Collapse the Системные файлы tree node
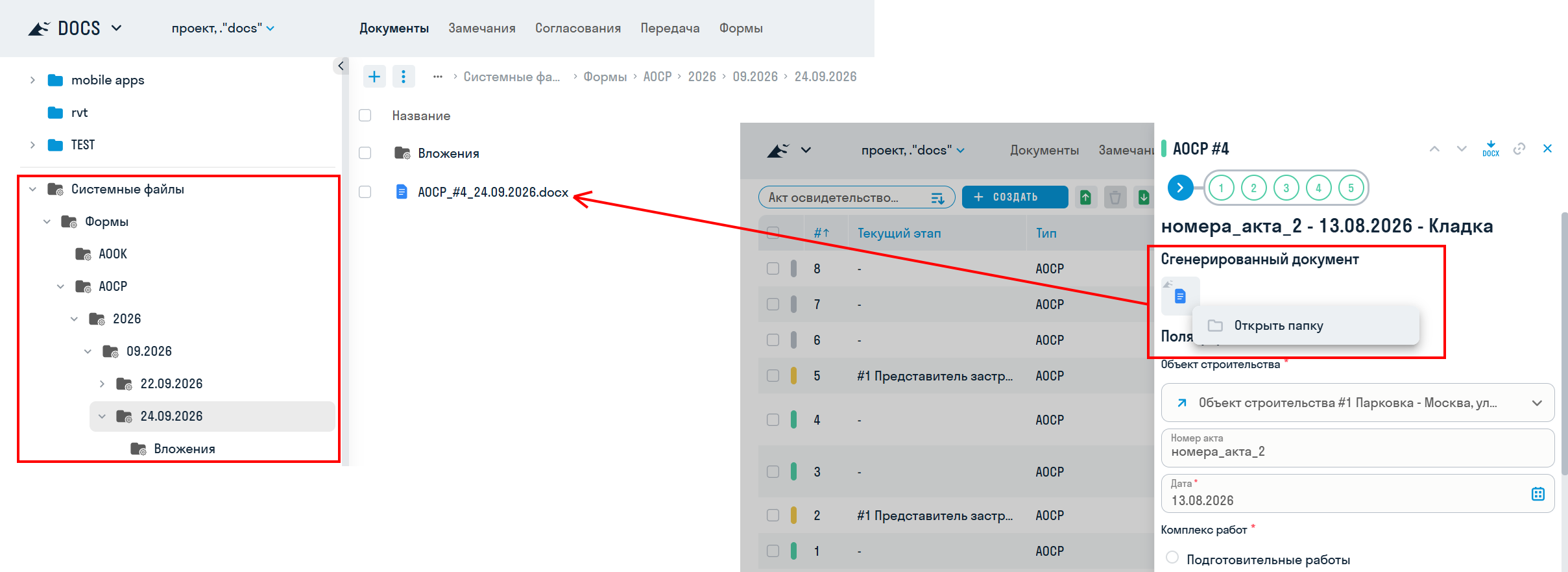This screenshot has height=572, width=1568. tap(32, 189)
